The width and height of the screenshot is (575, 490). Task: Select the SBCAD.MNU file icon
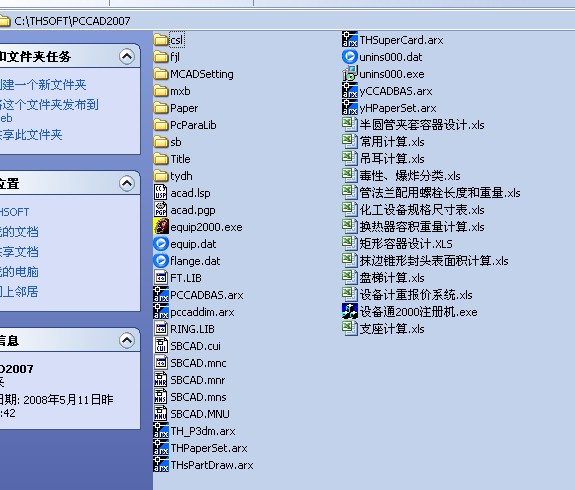(x=161, y=414)
